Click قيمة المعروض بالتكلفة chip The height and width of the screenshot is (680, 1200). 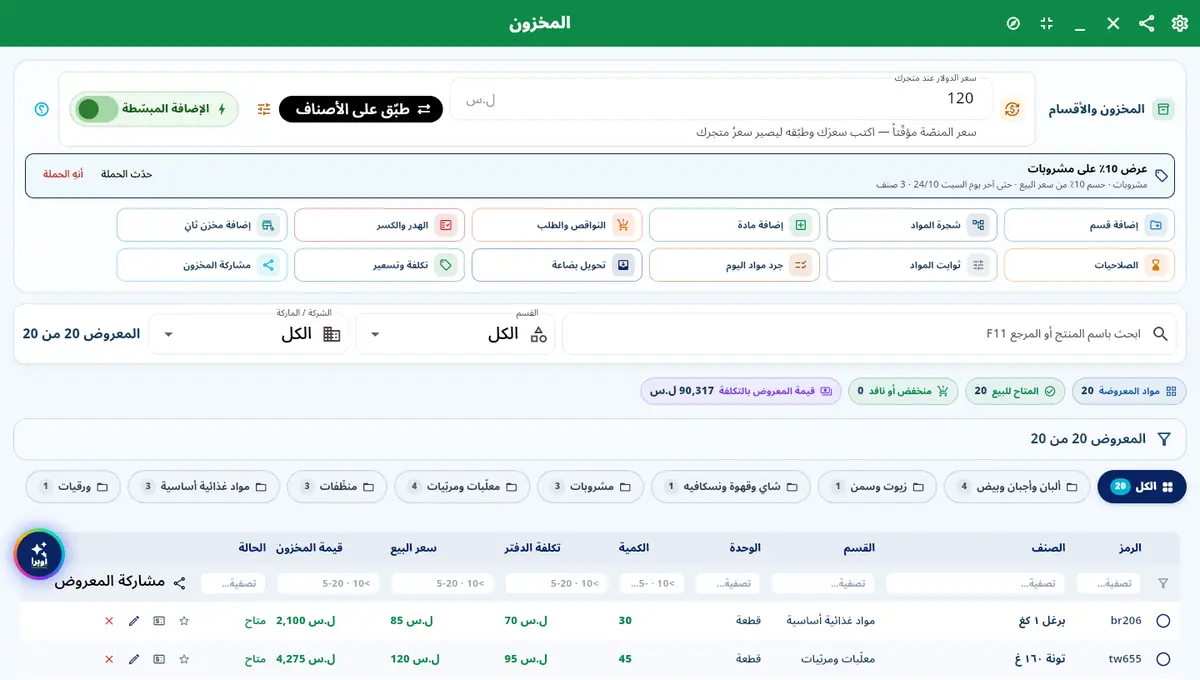click(x=741, y=391)
